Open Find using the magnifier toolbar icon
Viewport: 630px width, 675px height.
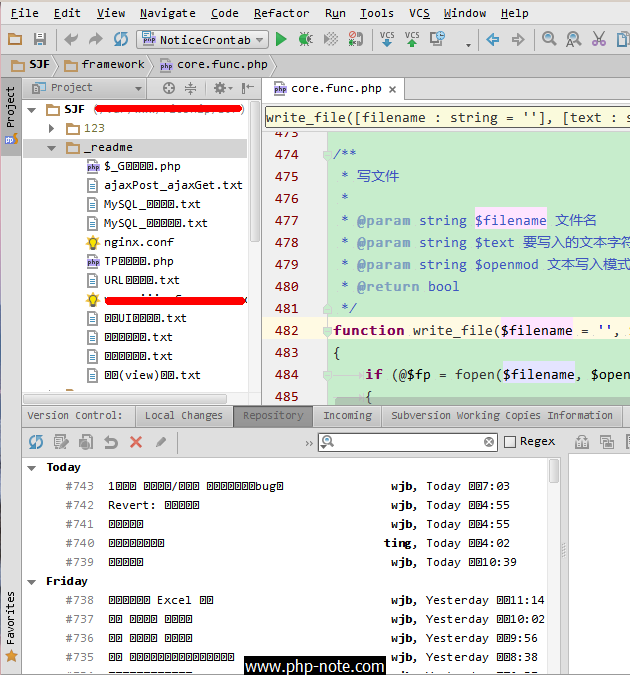point(549,40)
